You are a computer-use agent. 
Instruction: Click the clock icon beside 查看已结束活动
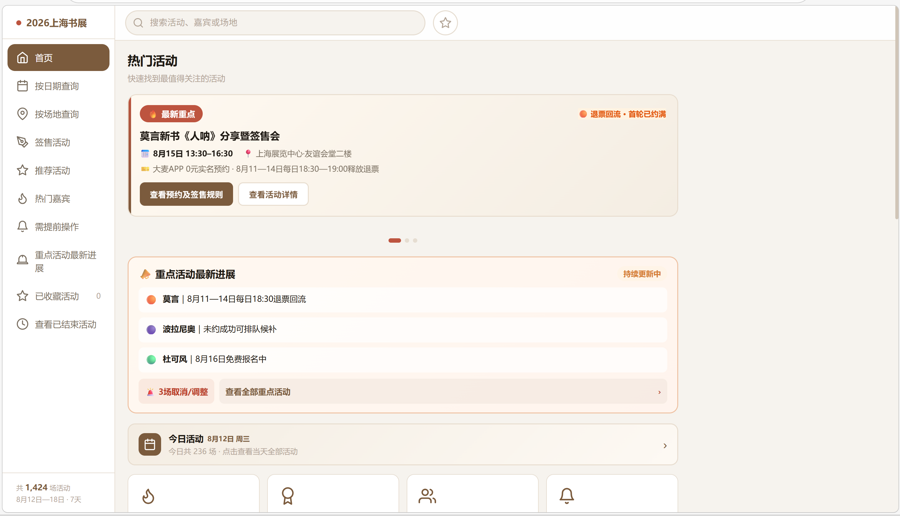click(22, 324)
